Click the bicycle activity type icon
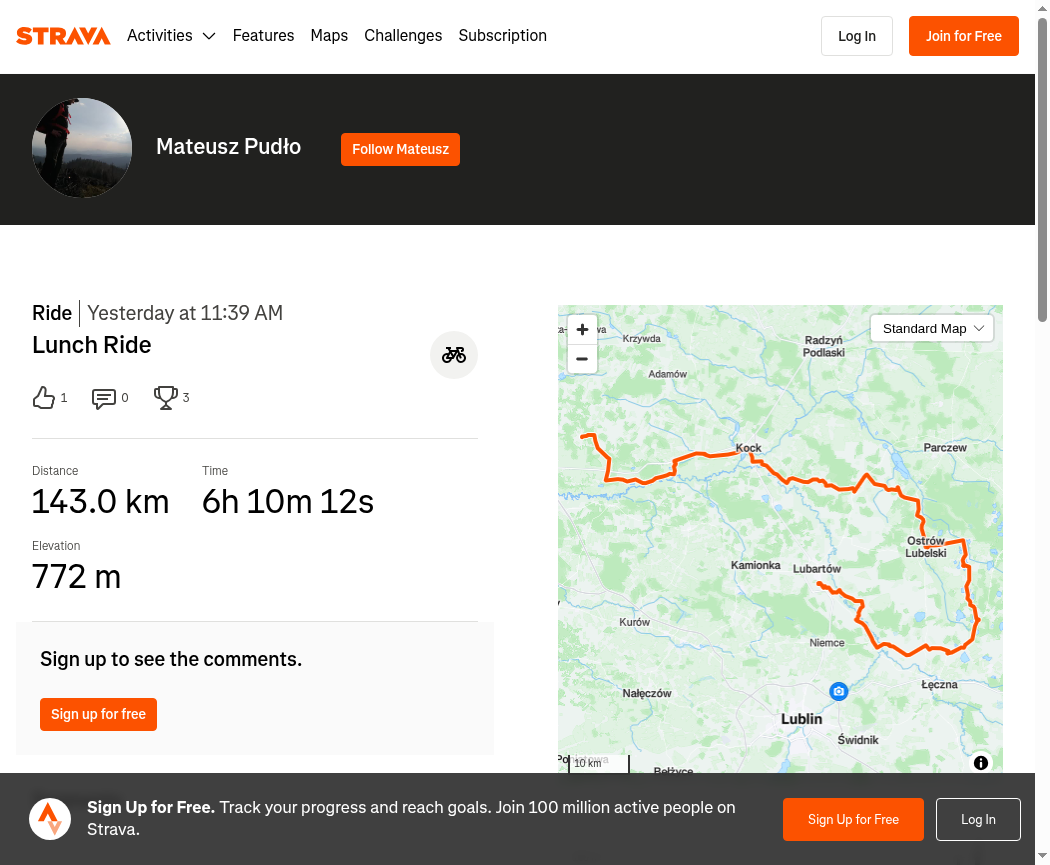Screen dimensions: 1050x865 [453, 355]
